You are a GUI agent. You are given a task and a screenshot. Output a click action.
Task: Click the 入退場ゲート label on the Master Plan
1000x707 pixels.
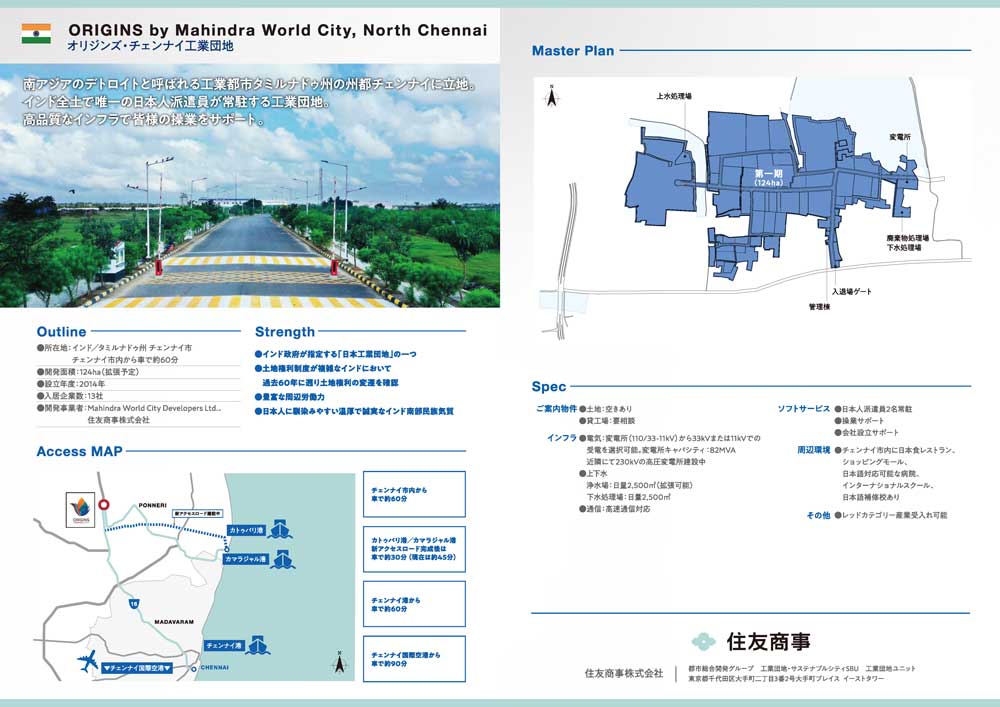coord(851,291)
